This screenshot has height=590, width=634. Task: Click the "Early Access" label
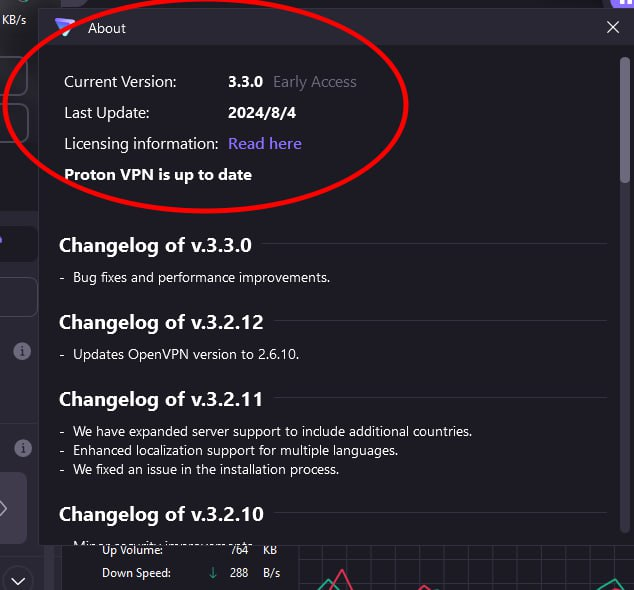pyautogui.click(x=314, y=82)
